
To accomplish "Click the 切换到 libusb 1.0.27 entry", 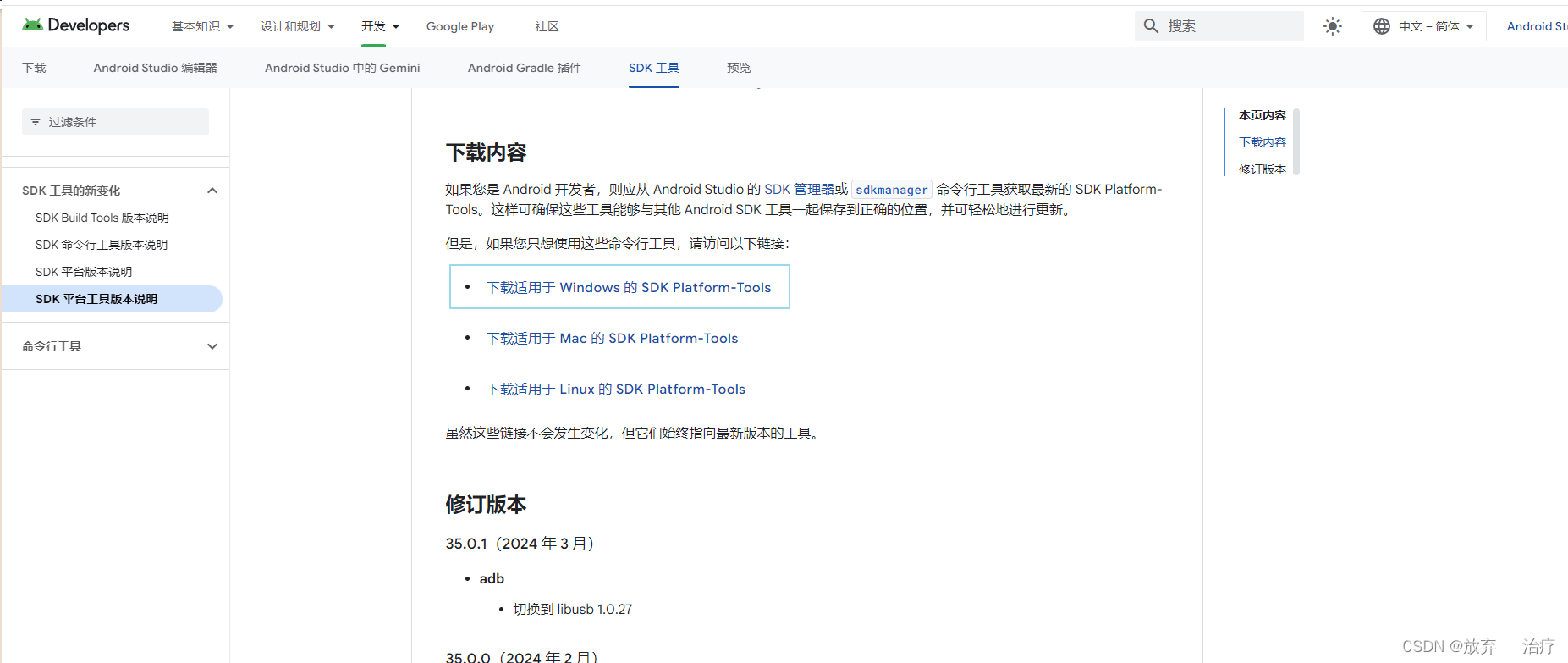I will pos(573,610).
